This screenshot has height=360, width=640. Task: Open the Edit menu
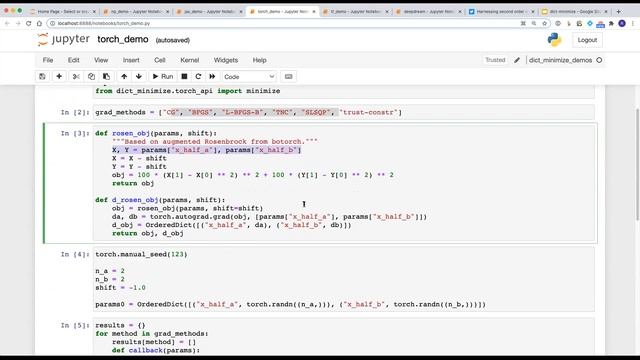click(73, 60)
